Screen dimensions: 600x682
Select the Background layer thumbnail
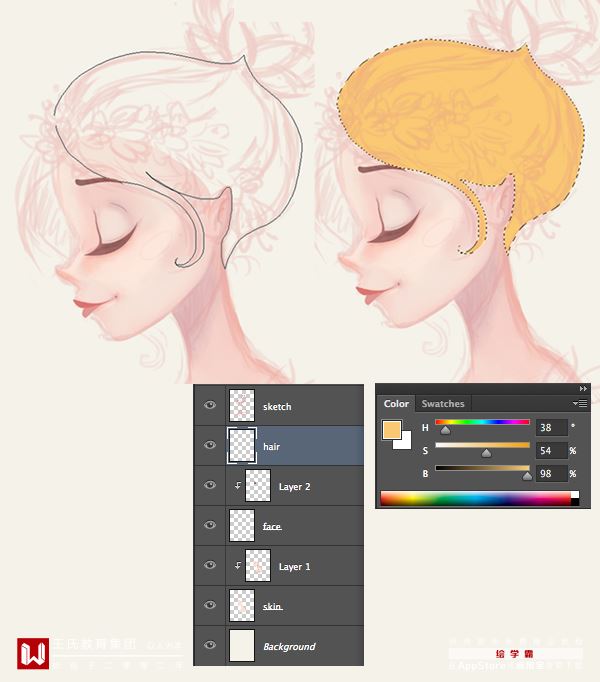242,645
